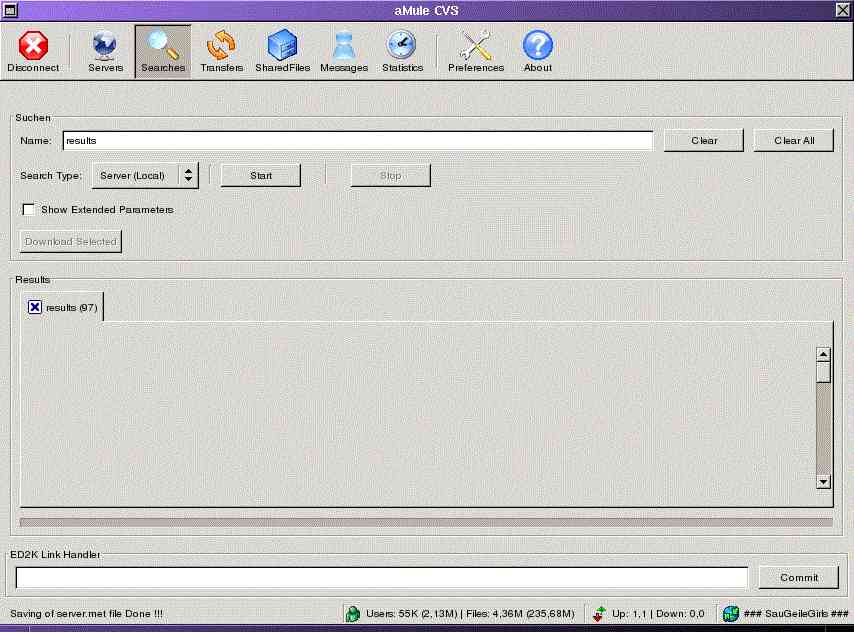854x632 pixels.
Task: Expand the Search Type dropdown
Action: click(187, 175)
